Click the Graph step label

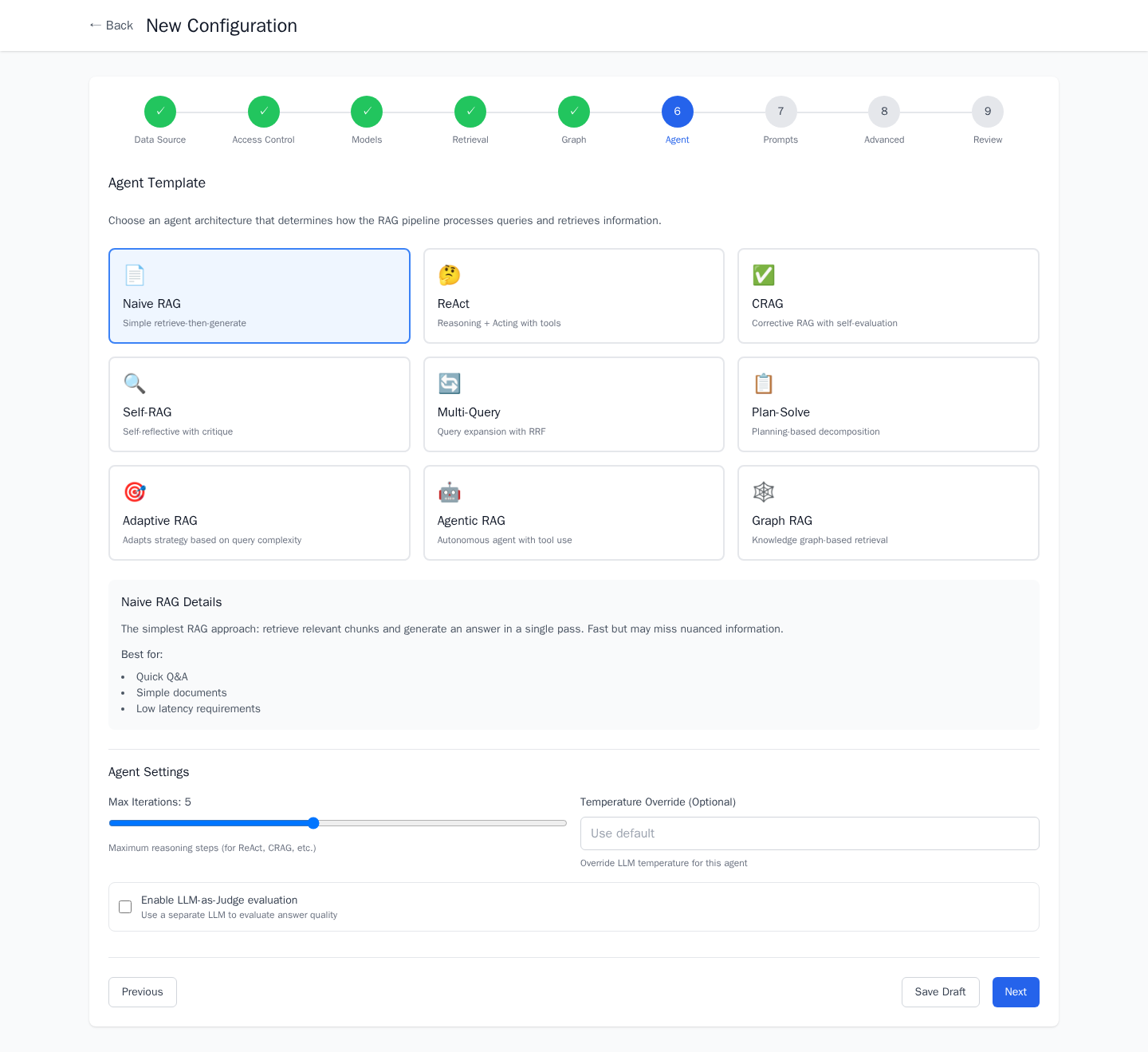click(574, 140)
